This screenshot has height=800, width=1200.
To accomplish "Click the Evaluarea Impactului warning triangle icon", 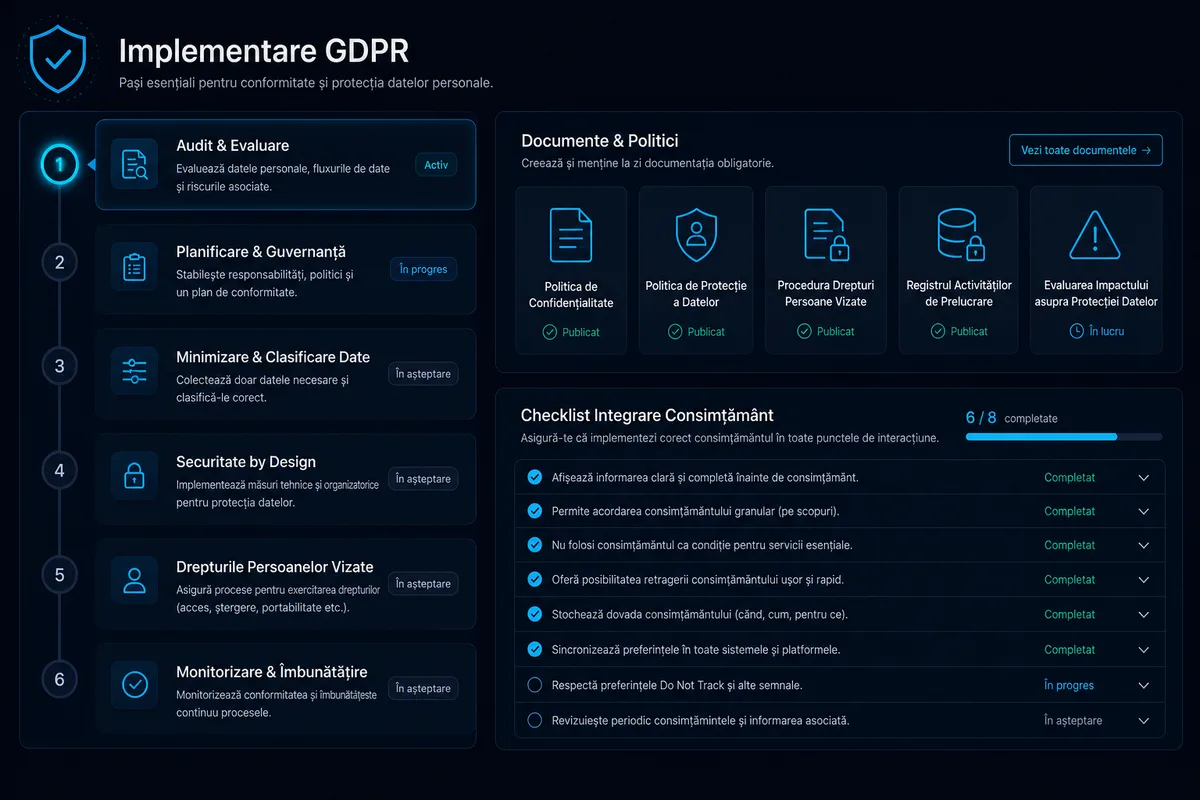I will tap(1095, 236).
